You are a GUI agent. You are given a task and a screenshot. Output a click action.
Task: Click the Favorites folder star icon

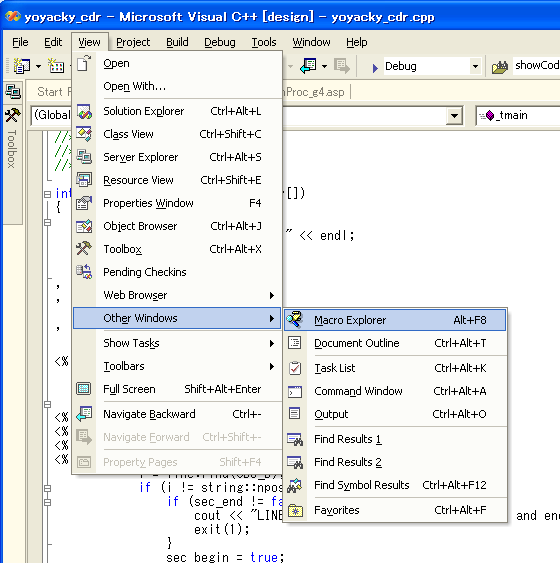click(295, 510)
